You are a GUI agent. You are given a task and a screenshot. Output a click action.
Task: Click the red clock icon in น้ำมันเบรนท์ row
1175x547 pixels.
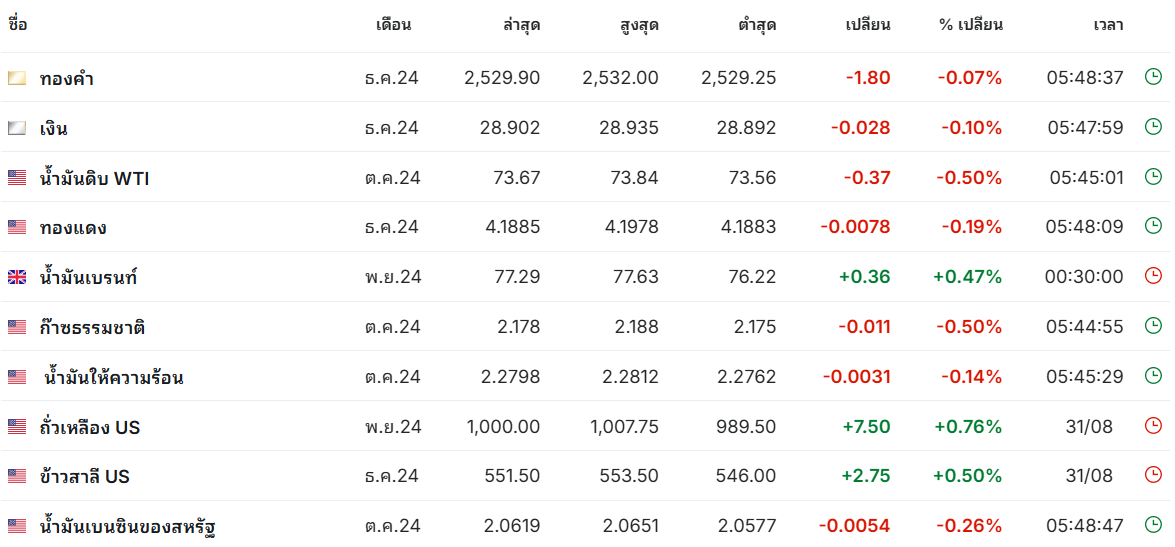(1153, 276)
